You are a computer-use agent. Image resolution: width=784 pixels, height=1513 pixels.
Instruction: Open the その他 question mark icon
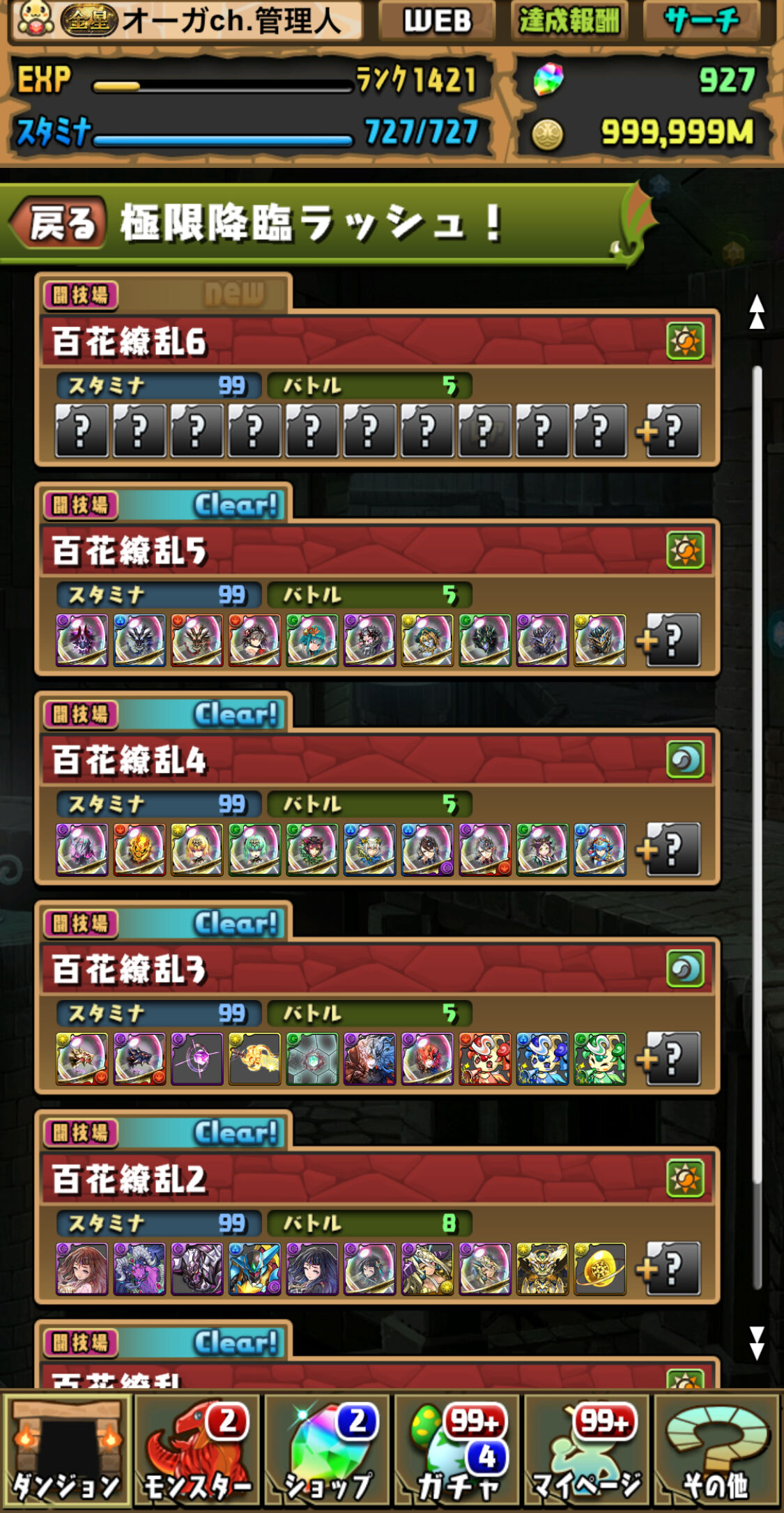point(716,1451)
